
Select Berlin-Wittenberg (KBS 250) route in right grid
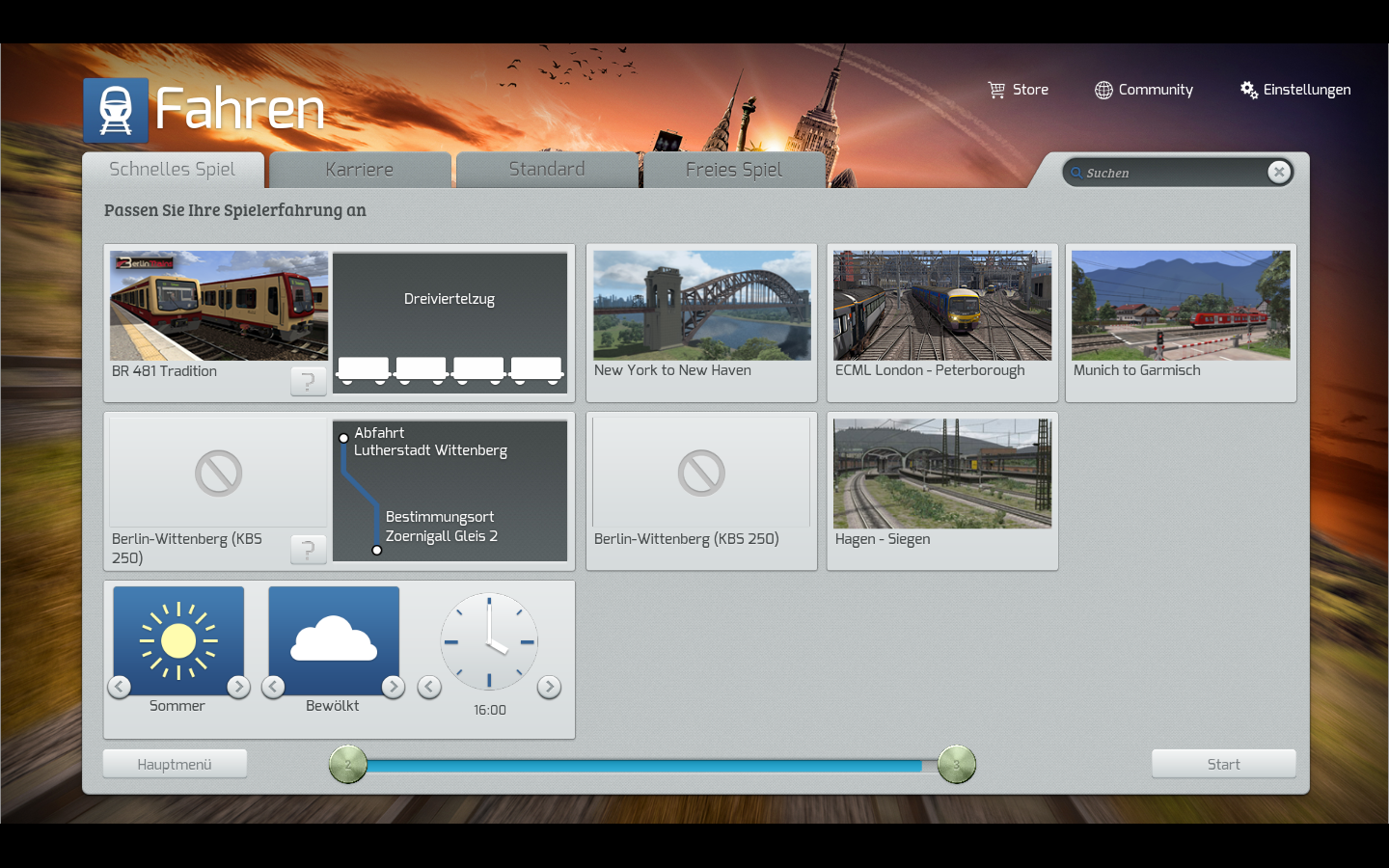coord(701,491)
